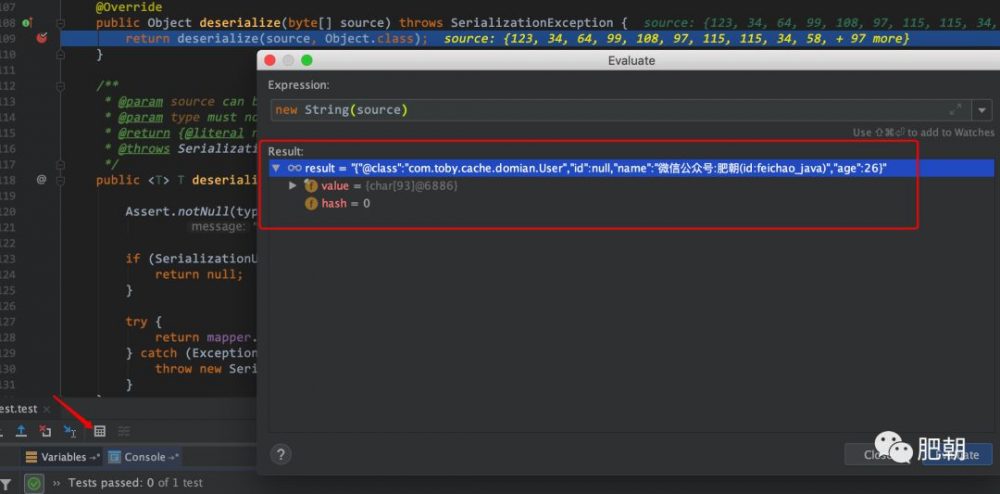Screen dimensions: 1000x494
Task: Click the Trace Current Stream Chain icon
Action: (x=124, y=432)
